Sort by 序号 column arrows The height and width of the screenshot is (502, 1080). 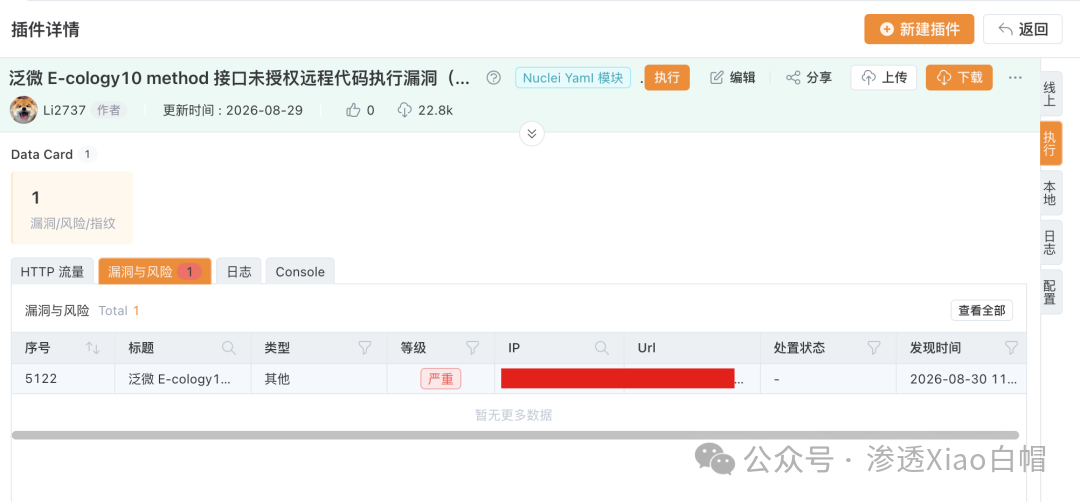point(92,348)
